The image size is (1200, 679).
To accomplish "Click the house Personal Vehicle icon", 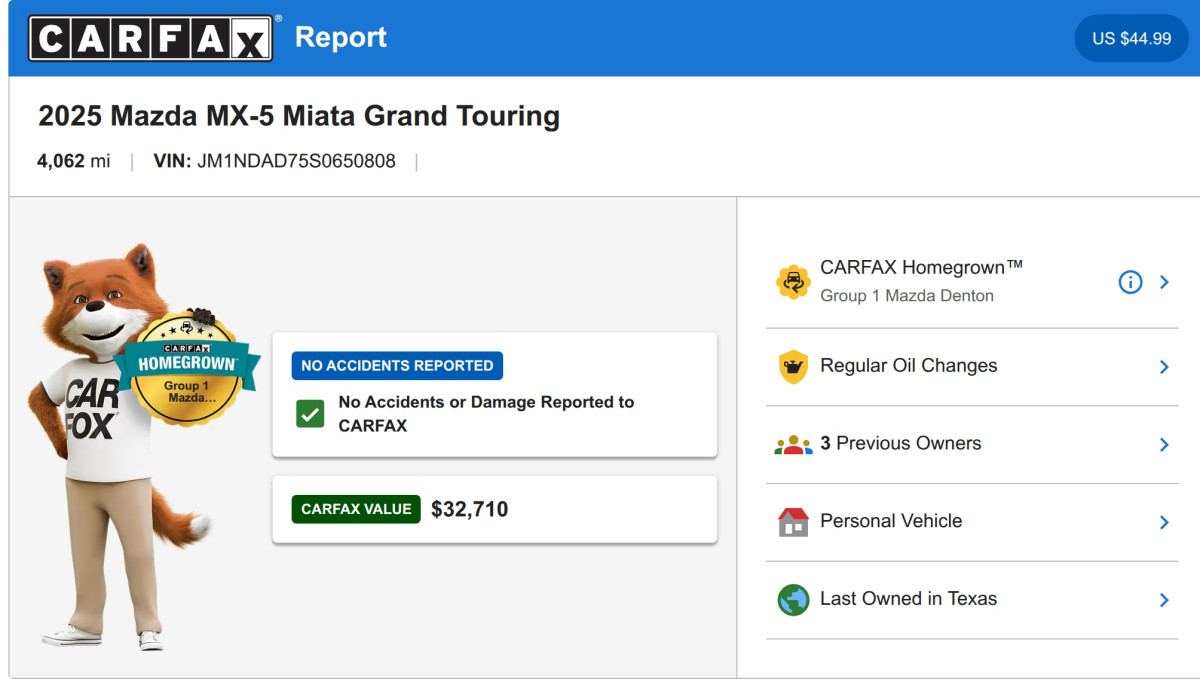I will [x=793, y=522].
